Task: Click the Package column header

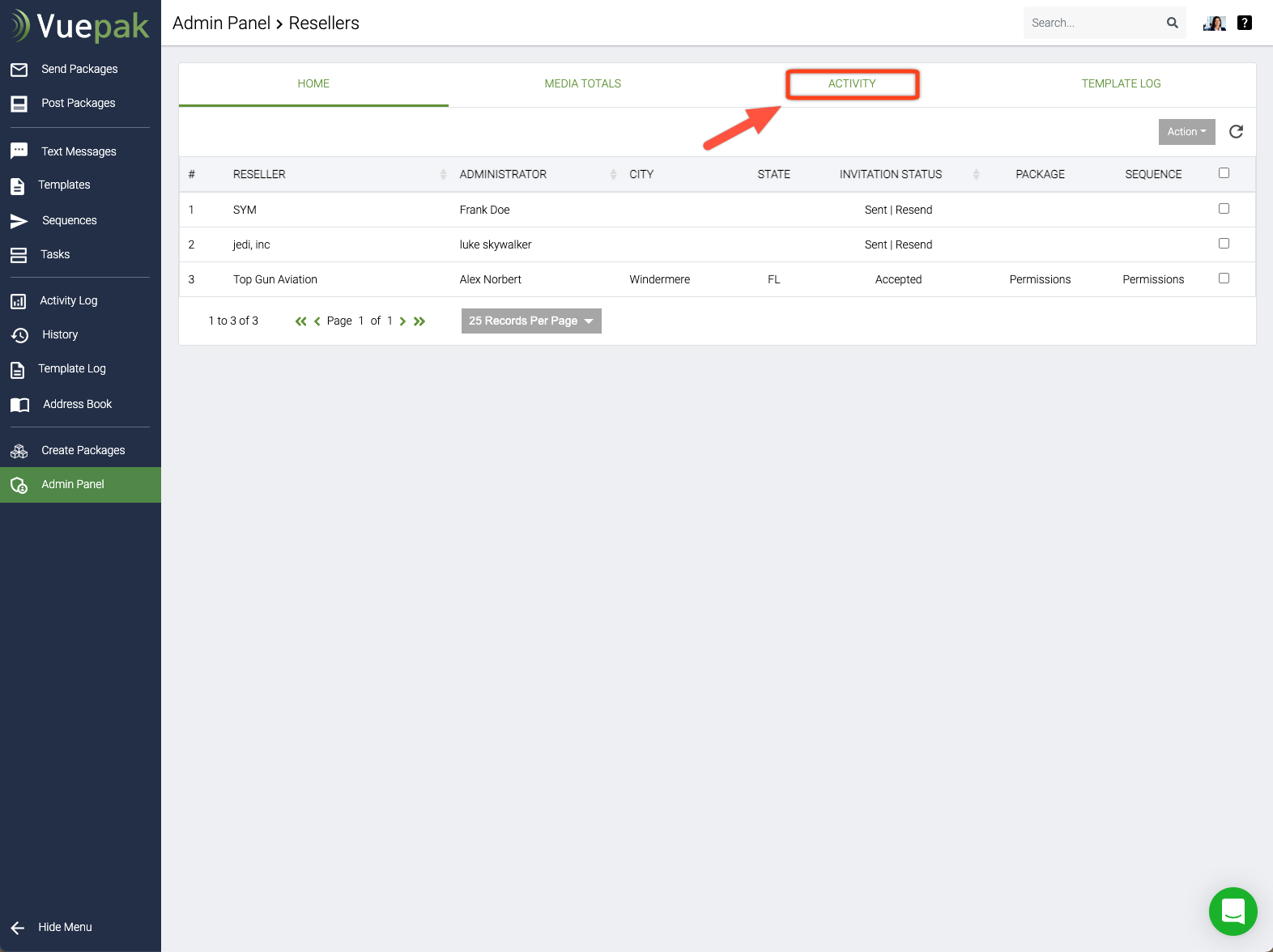Action: [1040, 175]
